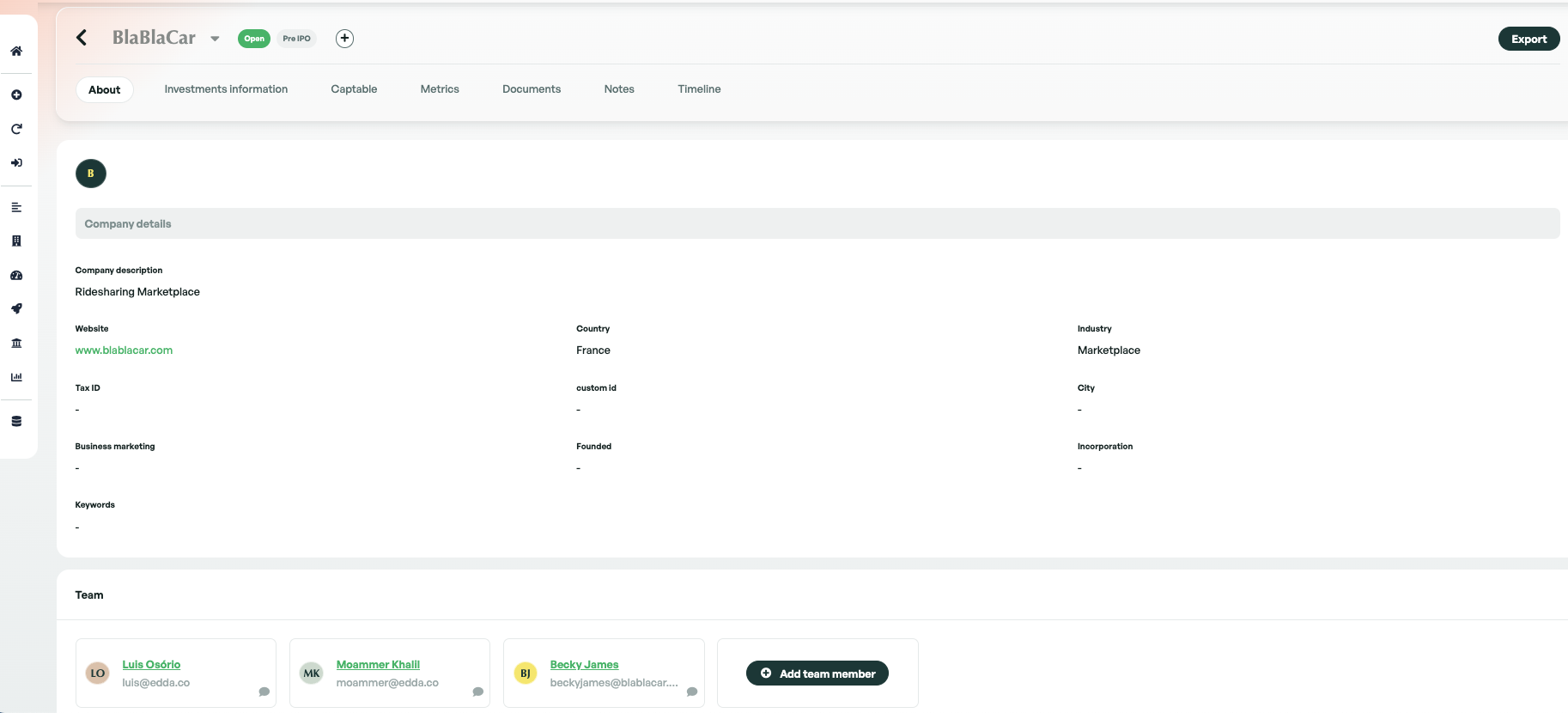This screenshot has height=713, width=1568.
Task: Open the www.blablacar.com website link
Action: (124, 350)
